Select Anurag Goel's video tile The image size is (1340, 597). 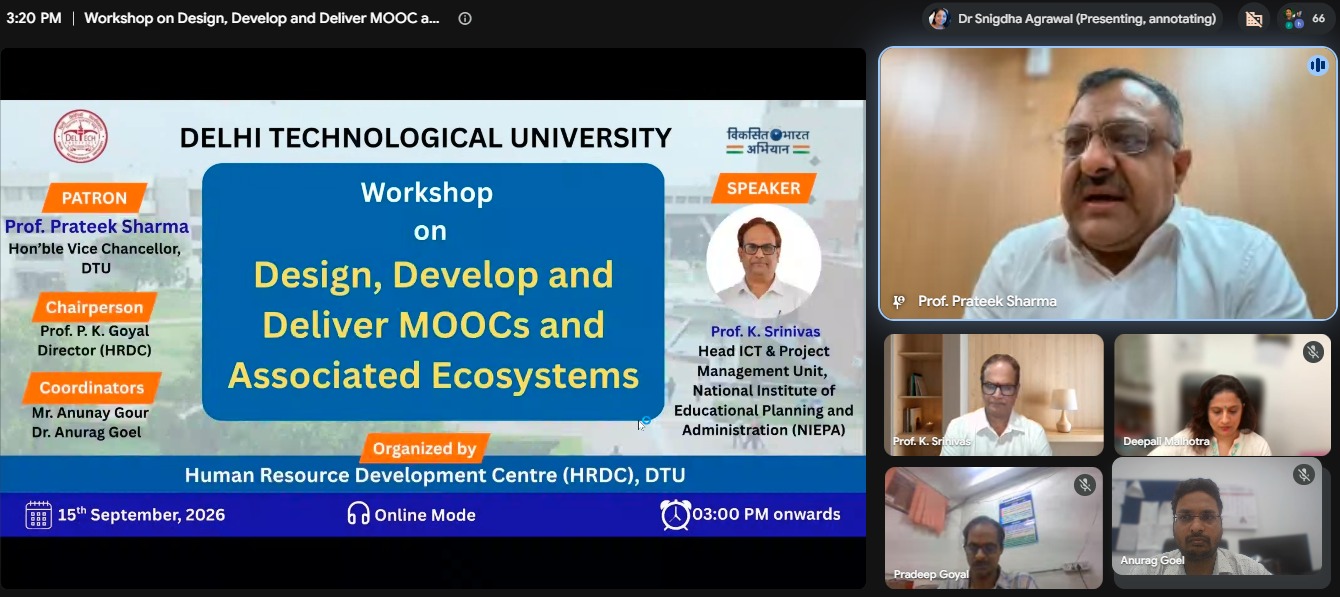click(x=1216, y=517)
